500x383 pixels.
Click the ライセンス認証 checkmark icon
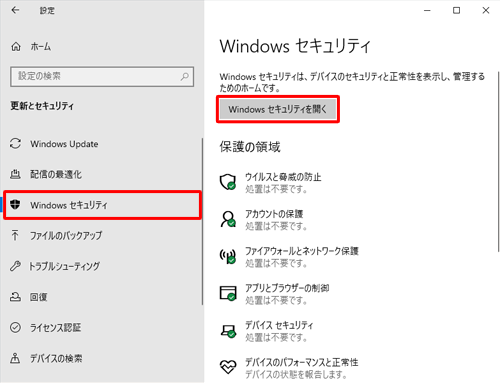pyautogui.click(x=15, y=327)
